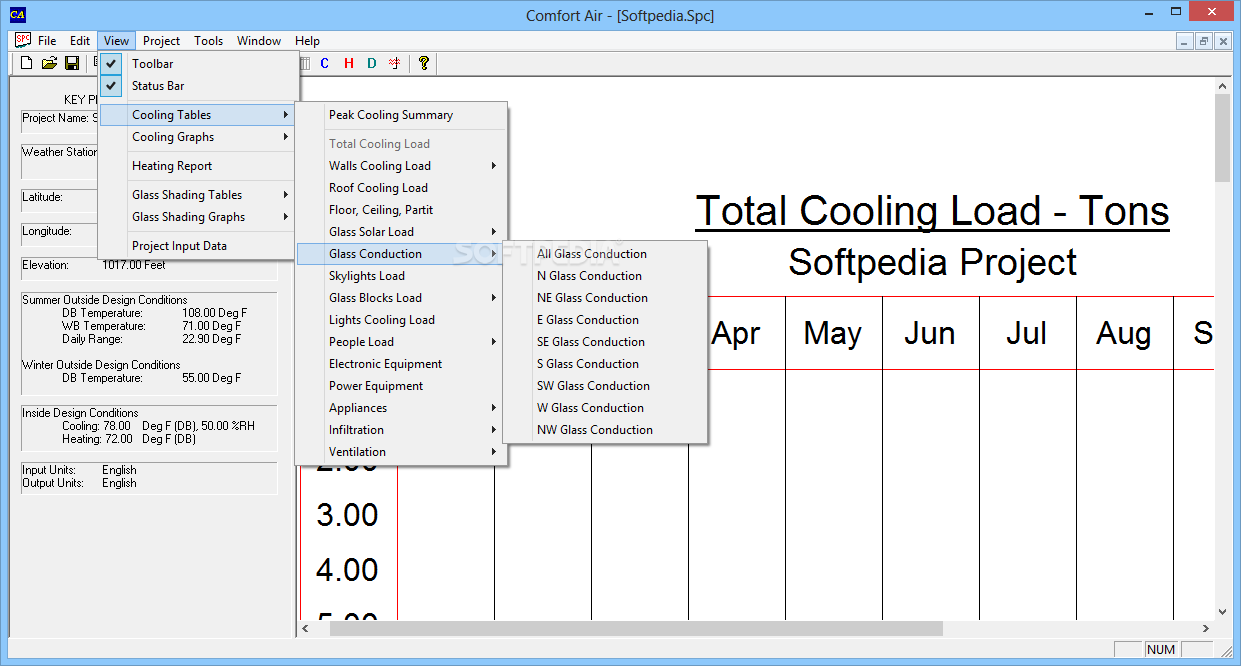Choose Roof Cooling Load
This screenshot has height=666, width=1241.
(x=401, y=188)
